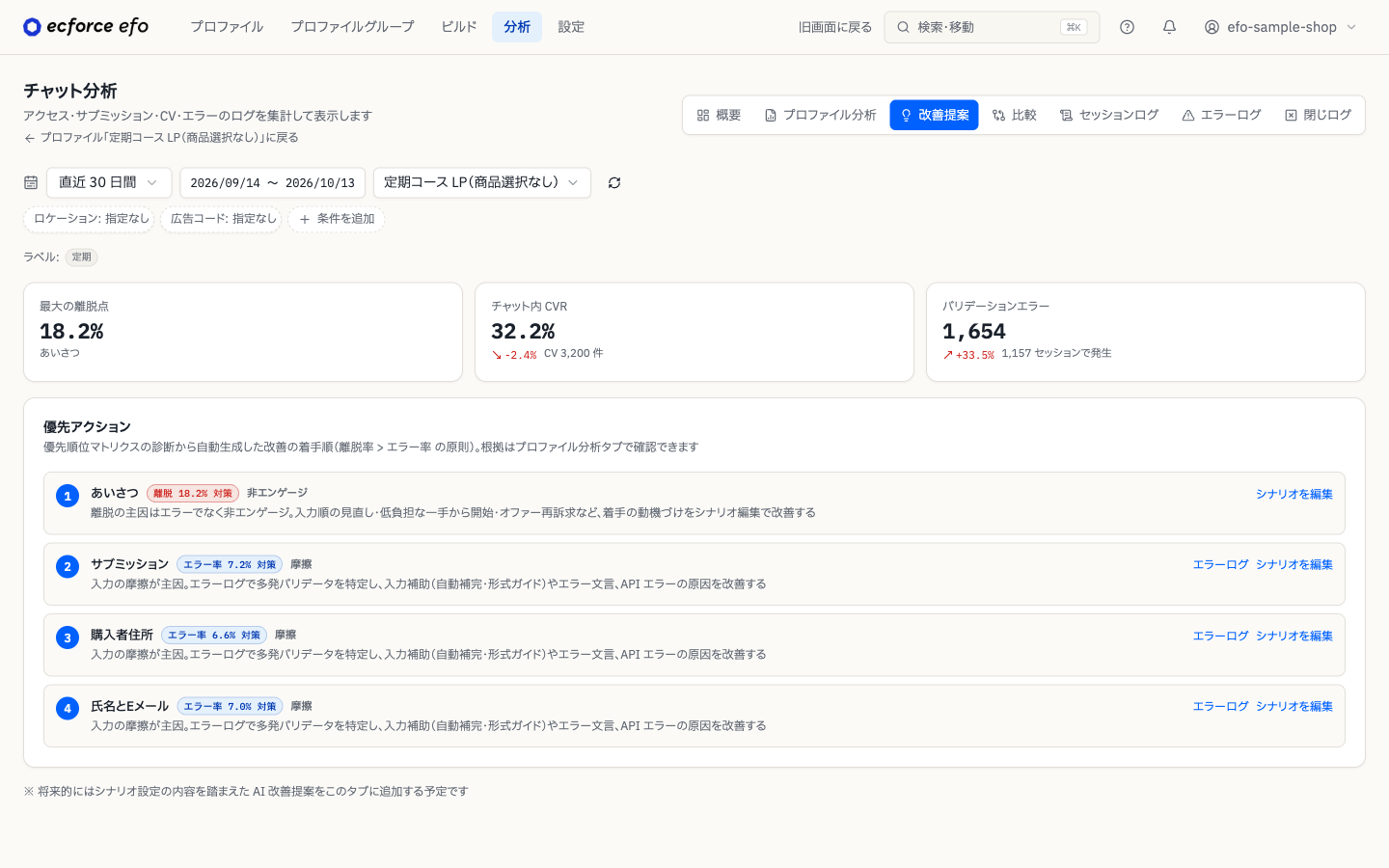Click number 2 badge of サブミッション action
This screenshot has height=868, width=1389.
(68, 566)
